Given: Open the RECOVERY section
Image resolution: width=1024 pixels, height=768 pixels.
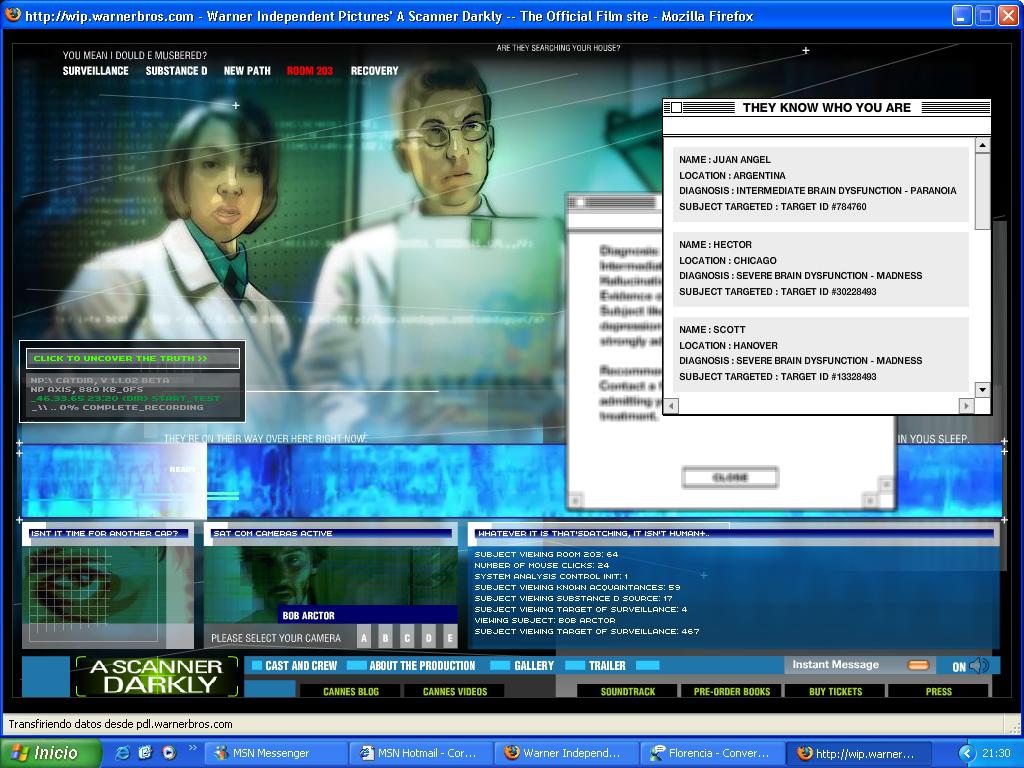Looking at the screenshot, I should click(374, 71).
